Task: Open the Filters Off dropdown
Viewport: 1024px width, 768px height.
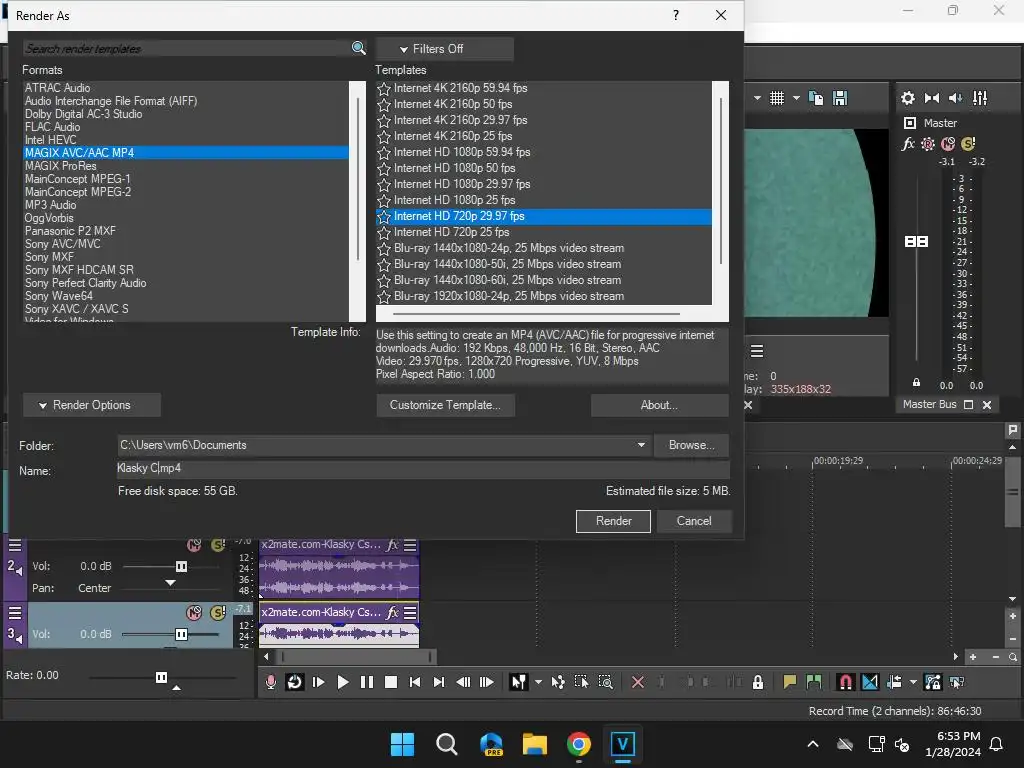Action: [445, 49]
